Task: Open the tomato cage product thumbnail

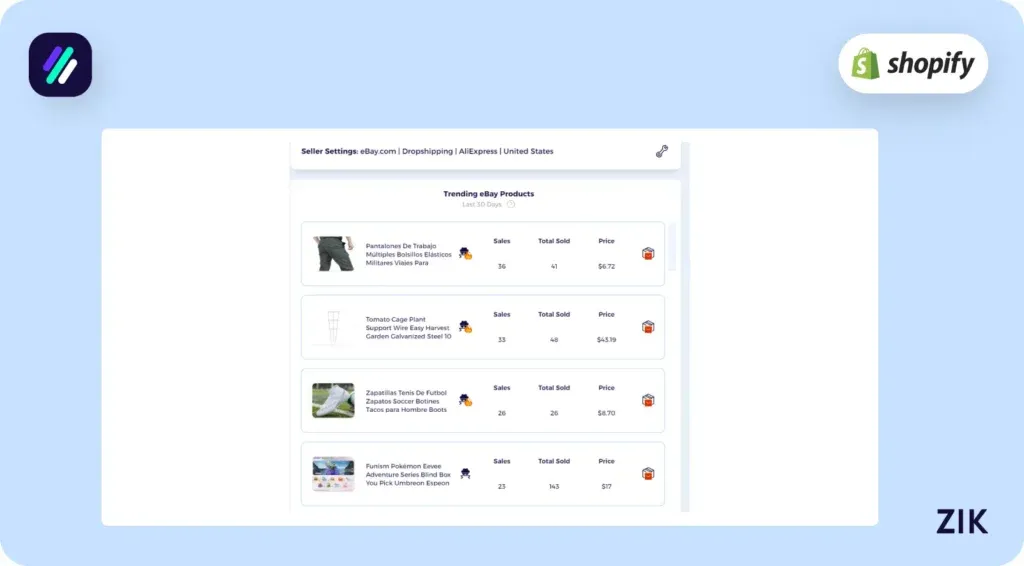Action: coord(333,327)
